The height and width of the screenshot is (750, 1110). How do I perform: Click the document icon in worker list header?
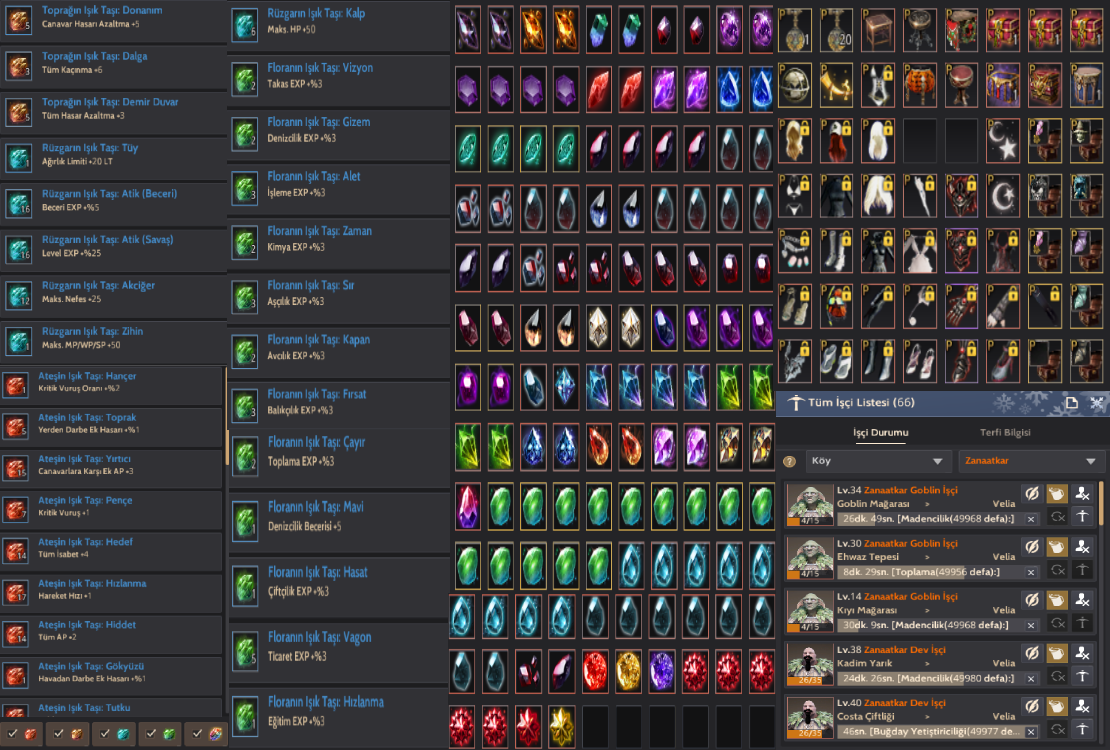(1071, 403)
